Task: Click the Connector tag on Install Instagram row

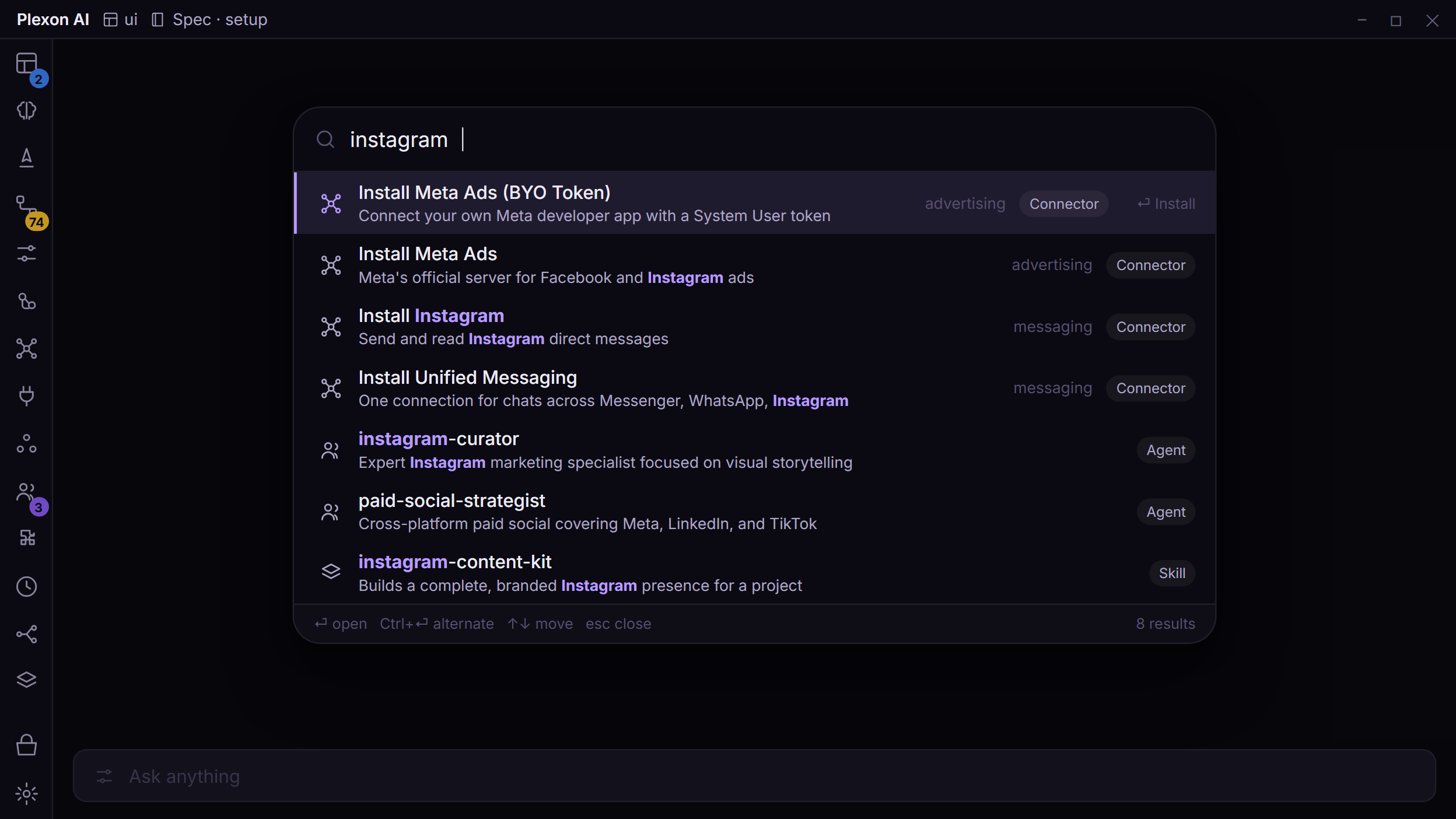Action: (1151, 327)
